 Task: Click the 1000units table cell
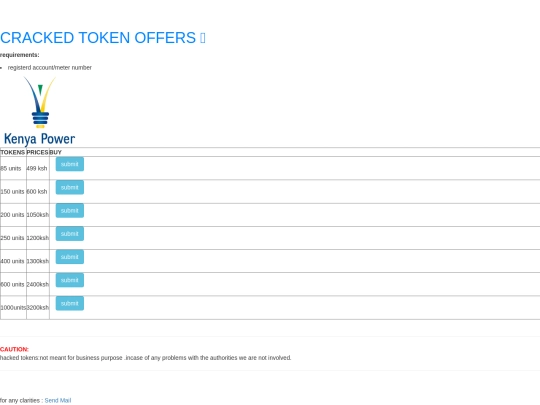13,308
